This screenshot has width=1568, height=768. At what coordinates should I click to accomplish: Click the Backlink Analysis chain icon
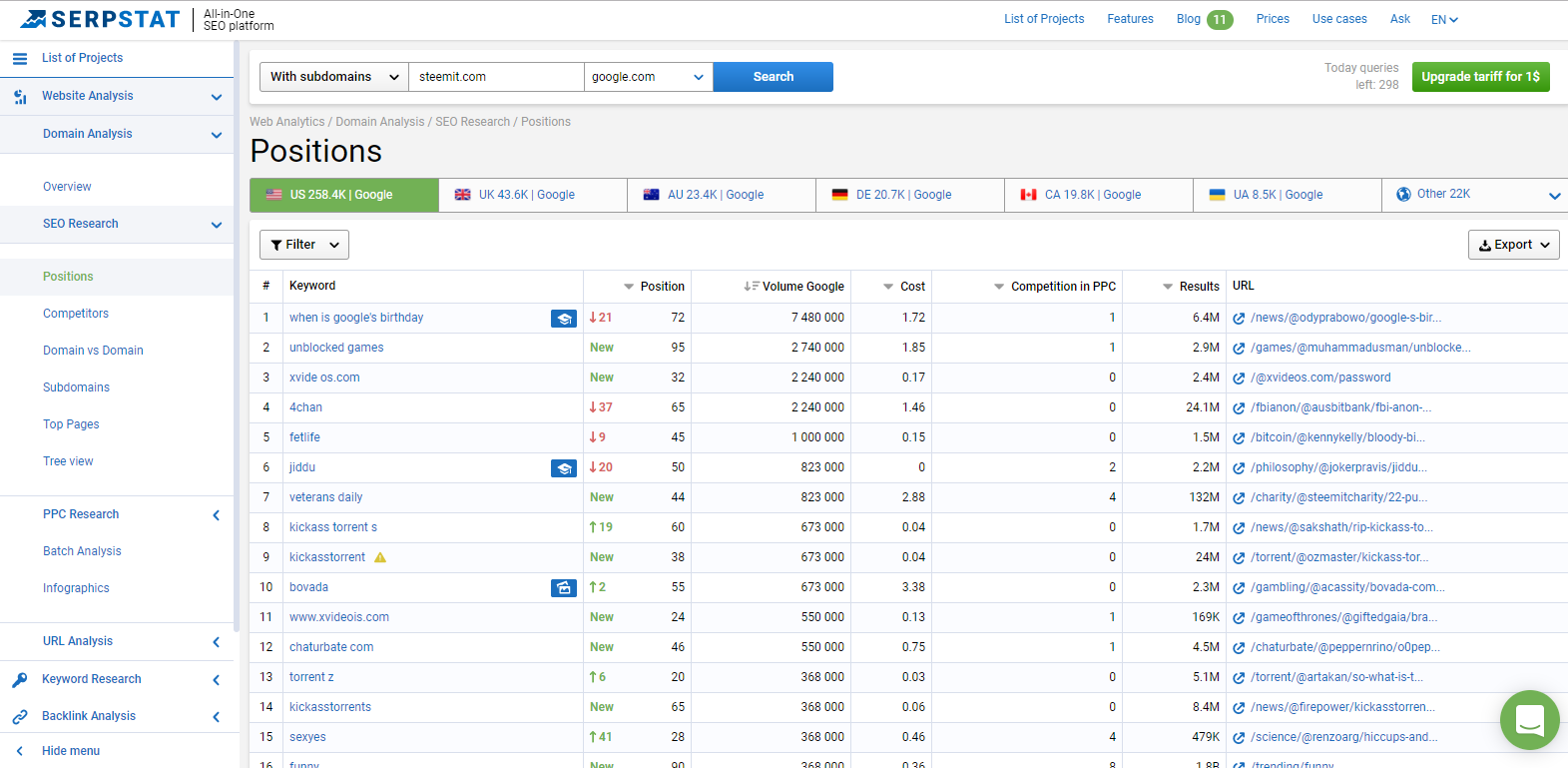point(20,717)
